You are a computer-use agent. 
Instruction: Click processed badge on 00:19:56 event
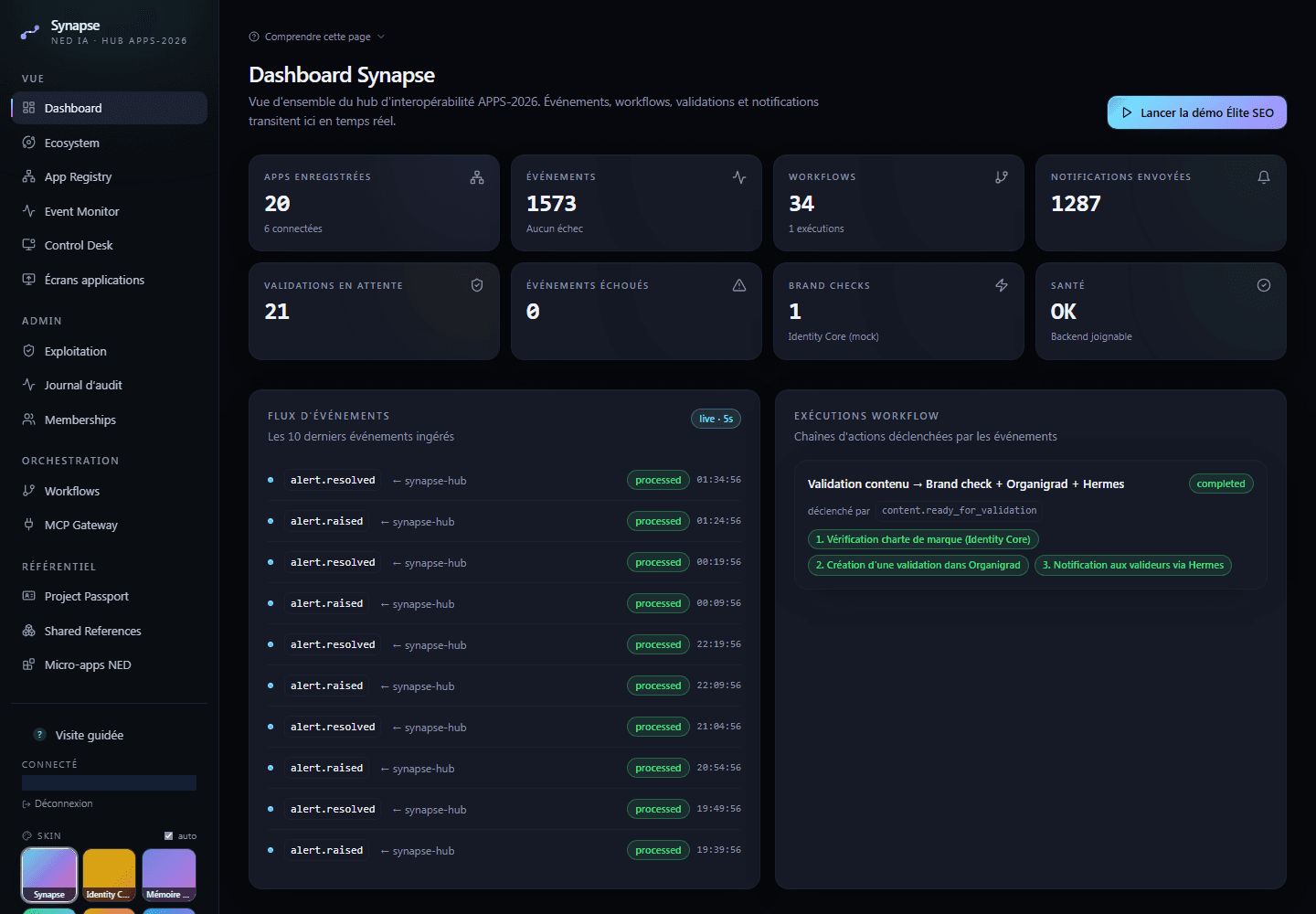658,562
